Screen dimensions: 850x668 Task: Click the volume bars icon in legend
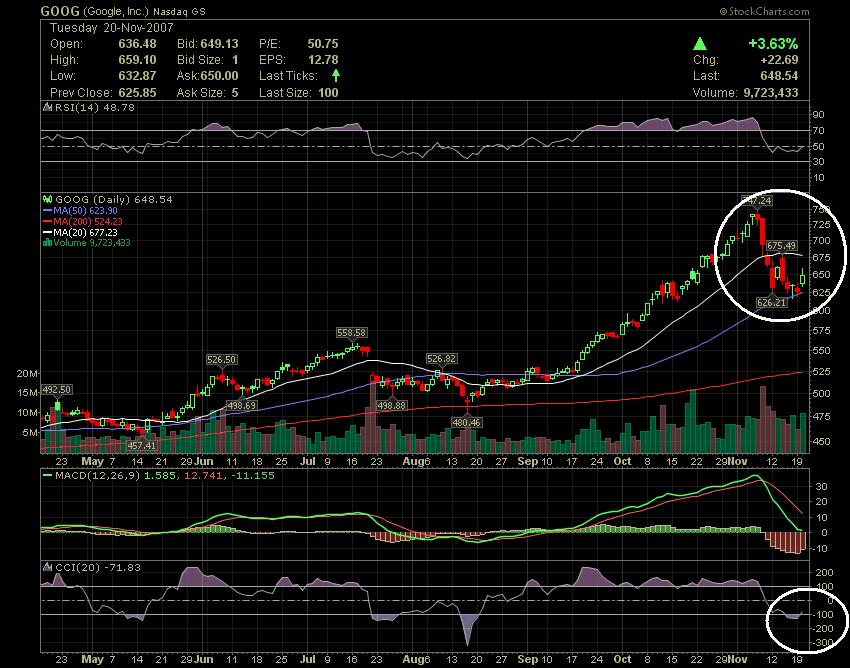47,242
